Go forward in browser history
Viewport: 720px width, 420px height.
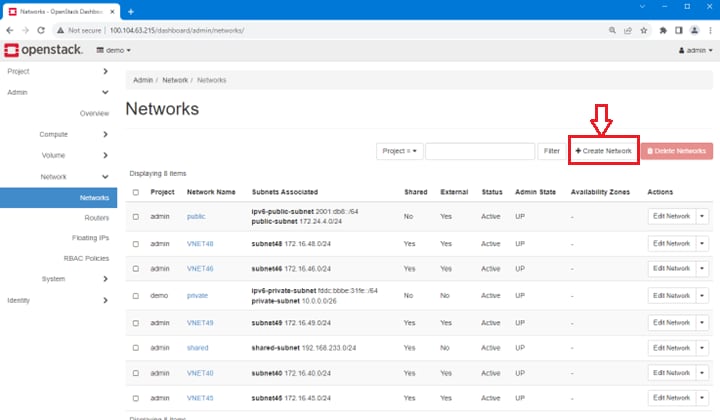coord(25,30)
